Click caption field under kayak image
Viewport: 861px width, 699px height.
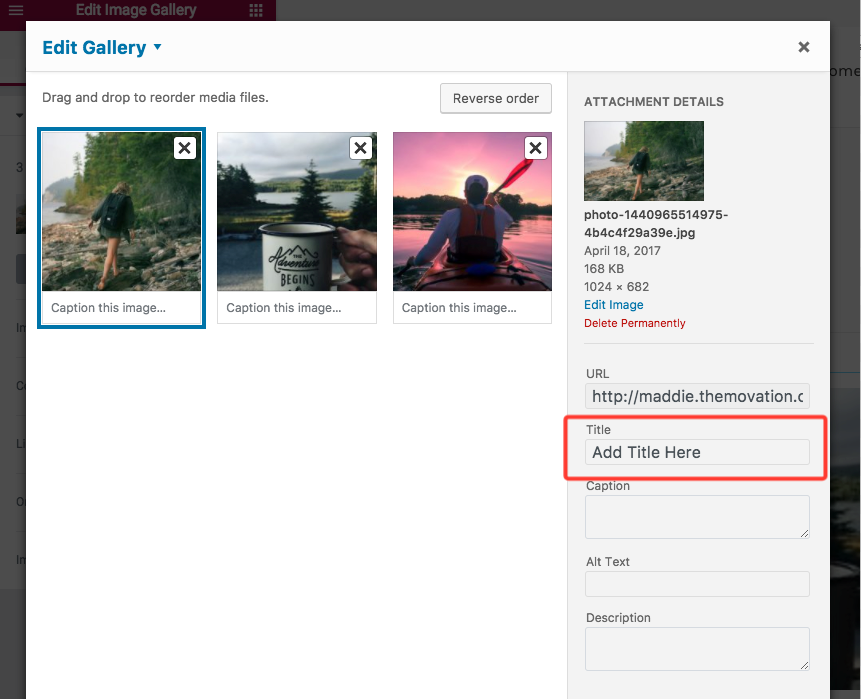point(472,307)
